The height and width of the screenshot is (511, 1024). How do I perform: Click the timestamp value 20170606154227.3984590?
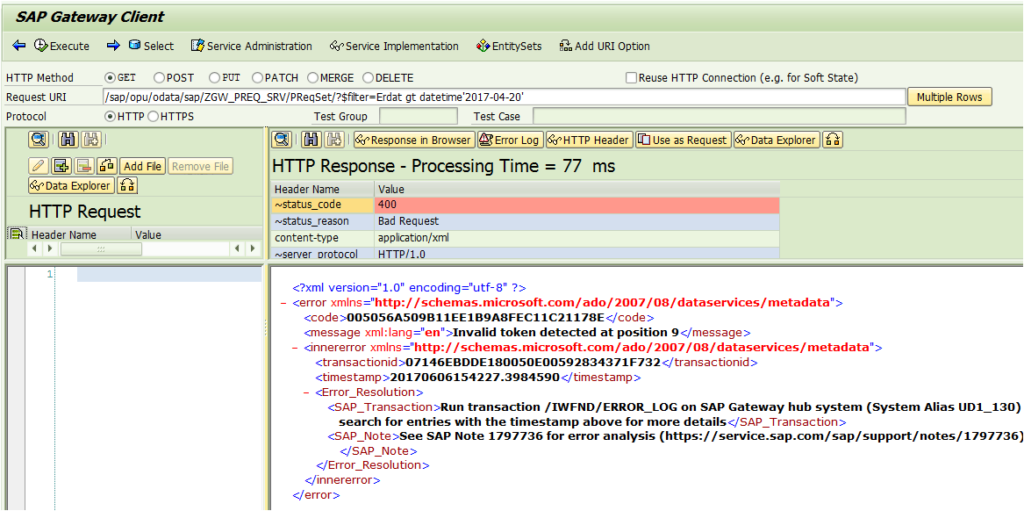click(475, 377)
